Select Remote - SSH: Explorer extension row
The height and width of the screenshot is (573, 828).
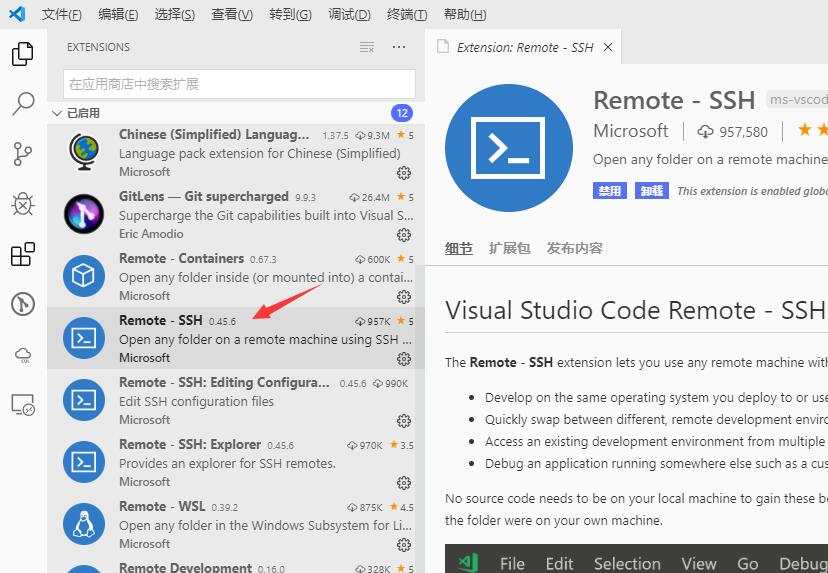236,462
